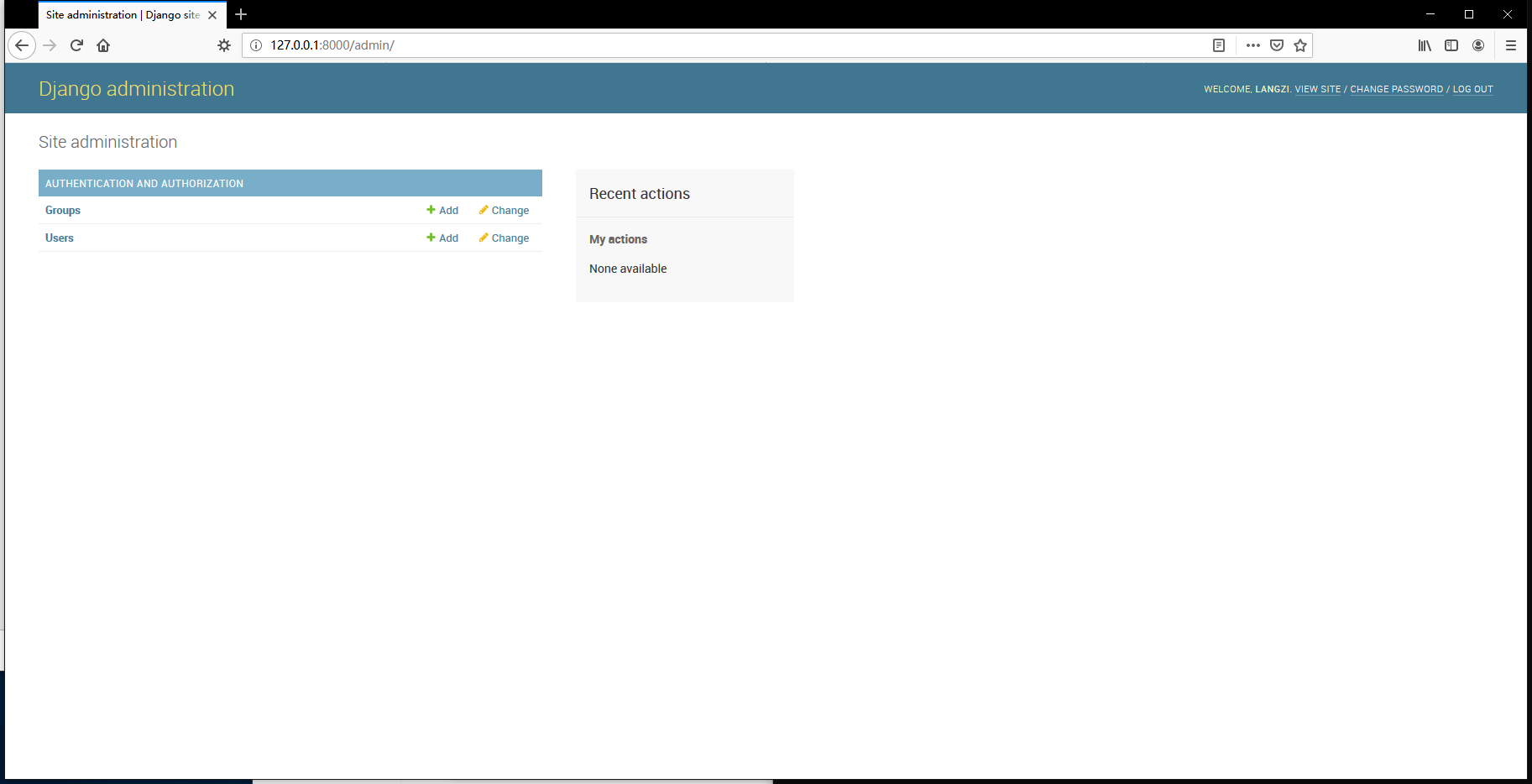
Task: Click the WELCOME, LANGZI text
Action: (1247, 89)
